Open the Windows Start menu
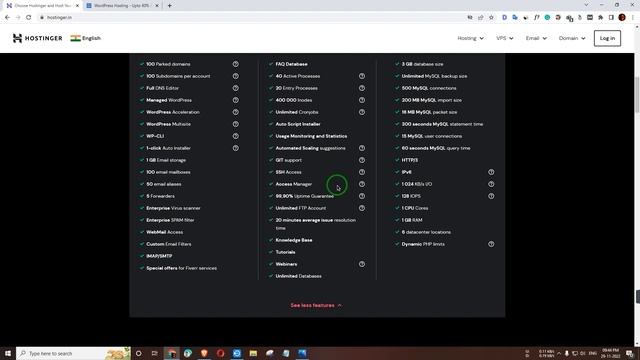640x360 pixels. tap(8, 353)
